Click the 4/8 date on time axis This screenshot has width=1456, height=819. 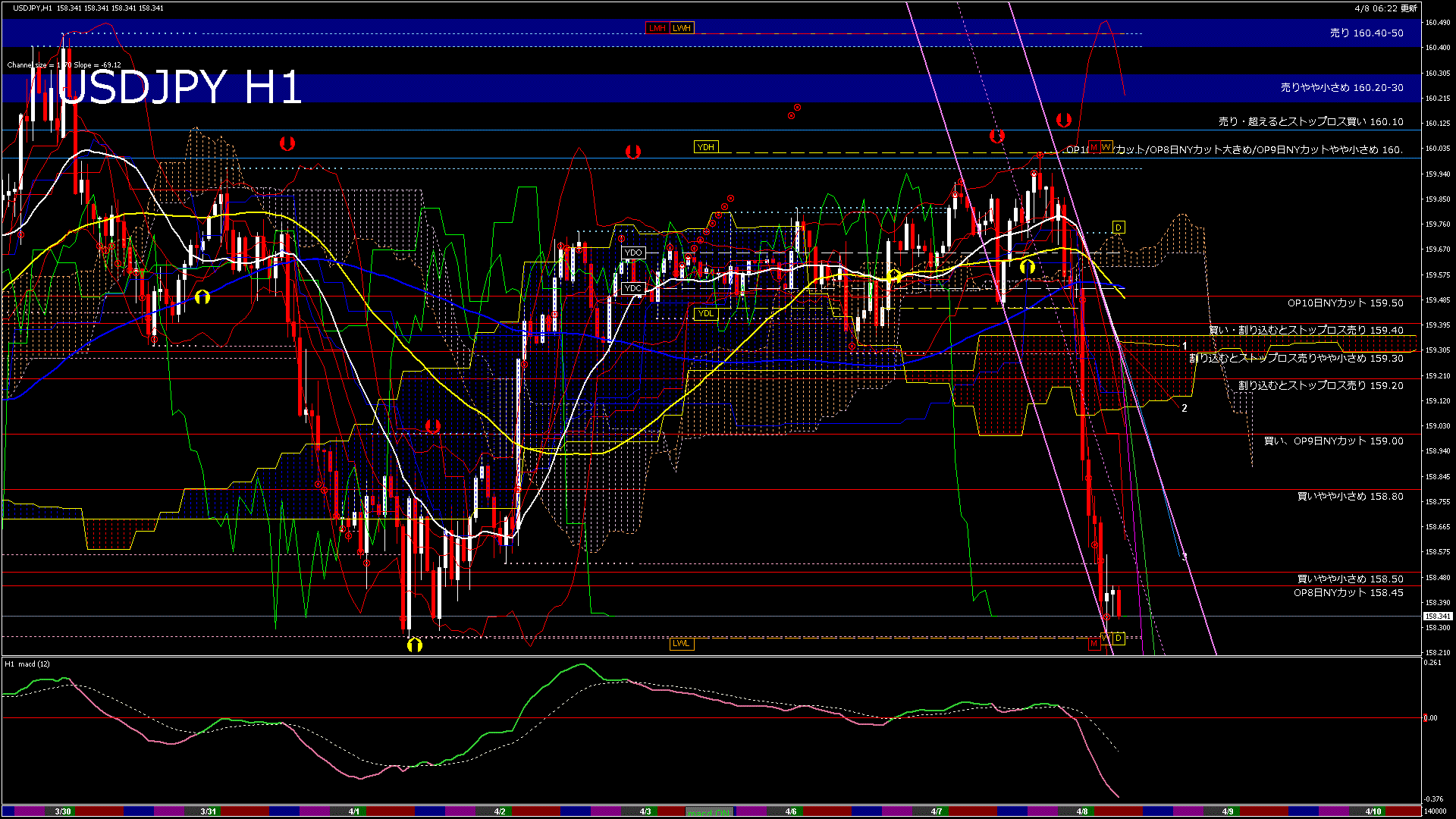coord(1082,811)
